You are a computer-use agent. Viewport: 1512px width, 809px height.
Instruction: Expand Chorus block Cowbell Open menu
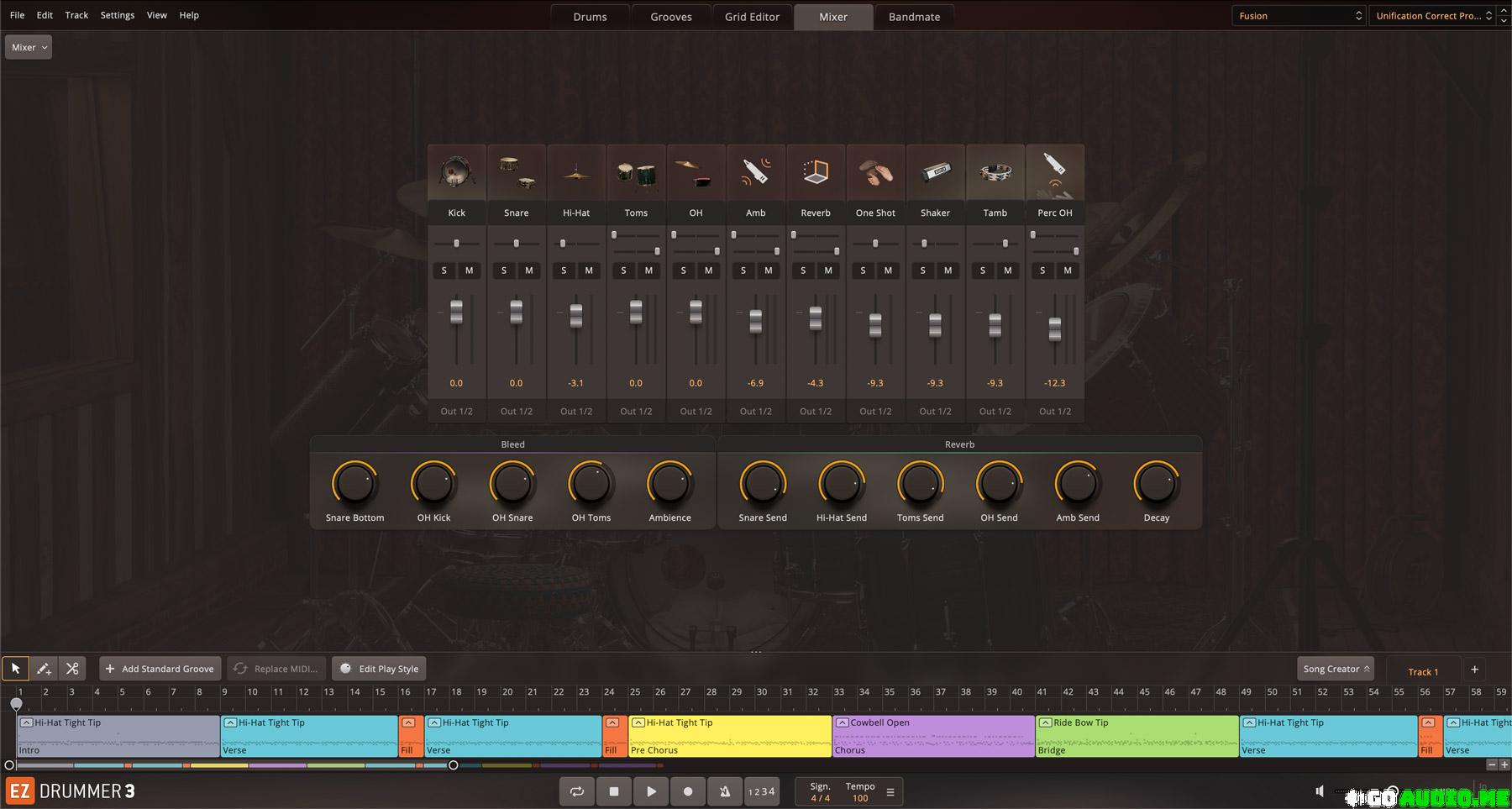tap(843, 722)
